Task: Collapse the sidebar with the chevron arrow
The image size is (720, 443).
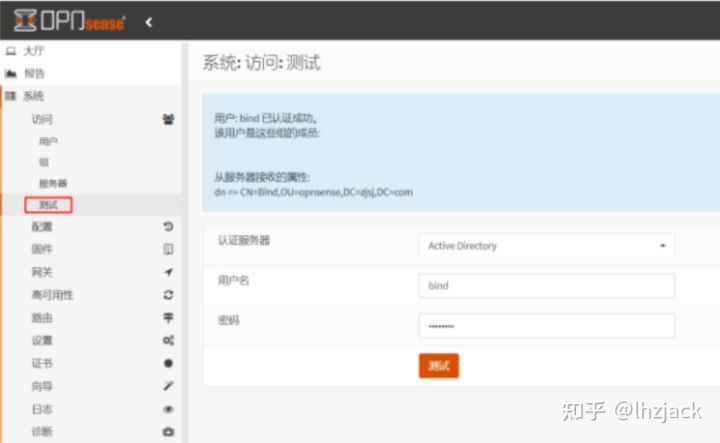Action: coord(149,21)
